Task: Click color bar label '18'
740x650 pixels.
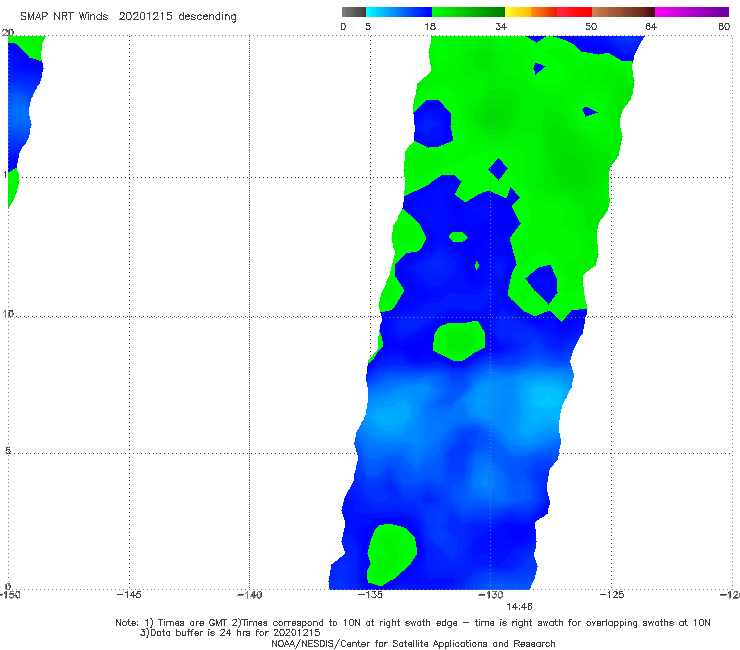Action: pyautogui.click(x=430, y=26)
